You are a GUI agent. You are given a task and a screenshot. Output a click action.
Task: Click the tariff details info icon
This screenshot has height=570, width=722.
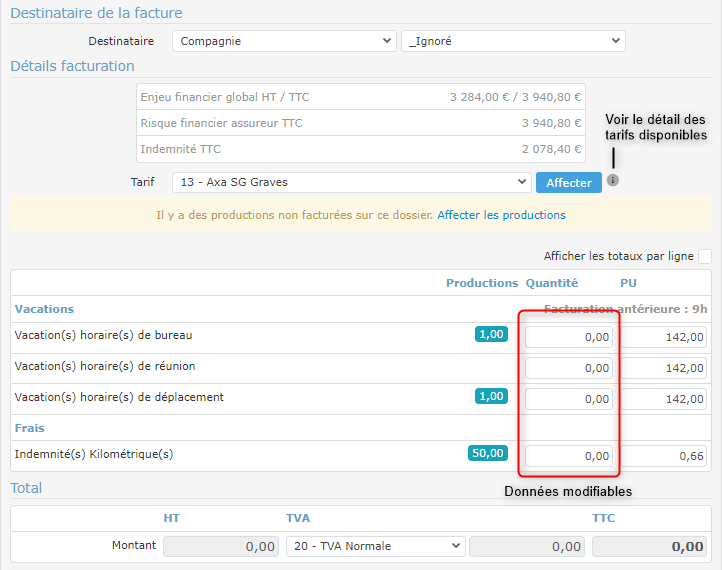pos(613,181)
